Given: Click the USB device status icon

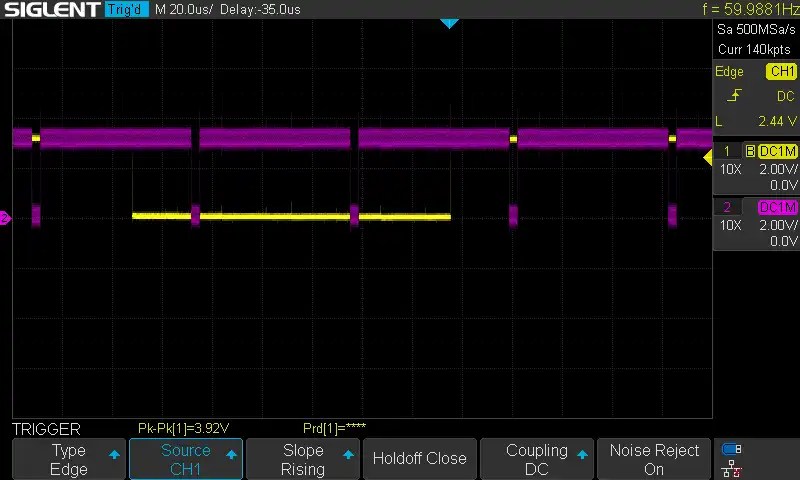Looking at the screenshot, I should tap(732, 449).
